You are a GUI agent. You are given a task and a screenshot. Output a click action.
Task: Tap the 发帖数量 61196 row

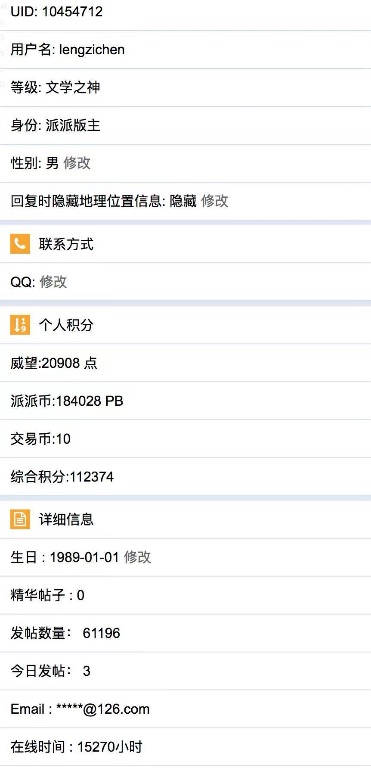(x=185, y=633)
